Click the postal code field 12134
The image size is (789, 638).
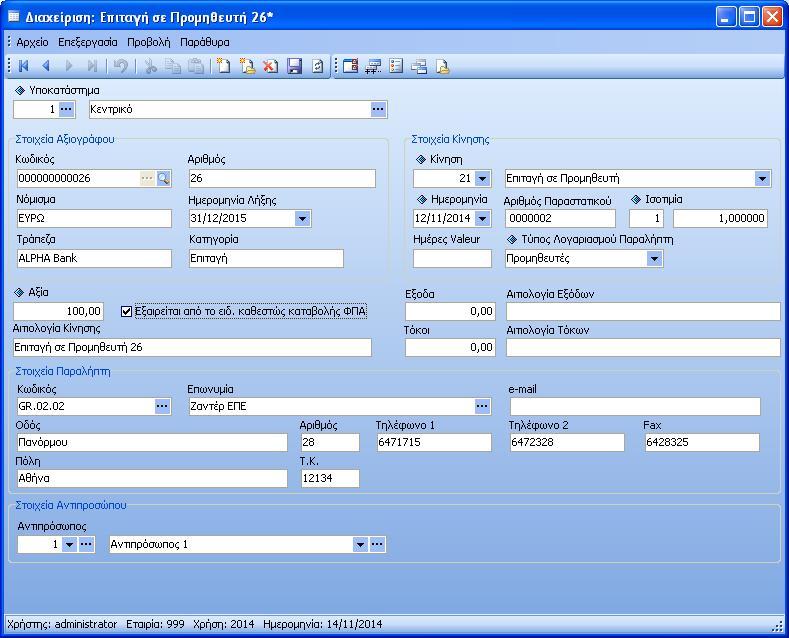pos(330,478)
